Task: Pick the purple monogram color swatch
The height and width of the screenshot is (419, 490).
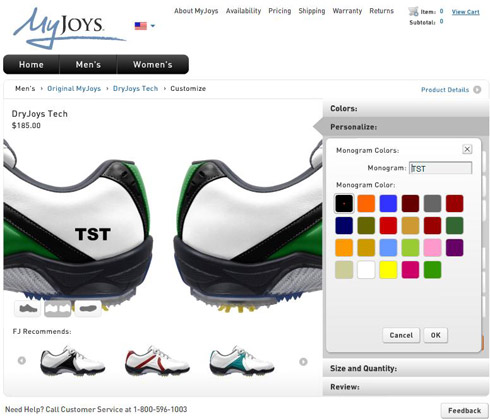Action: pos(454,248)
